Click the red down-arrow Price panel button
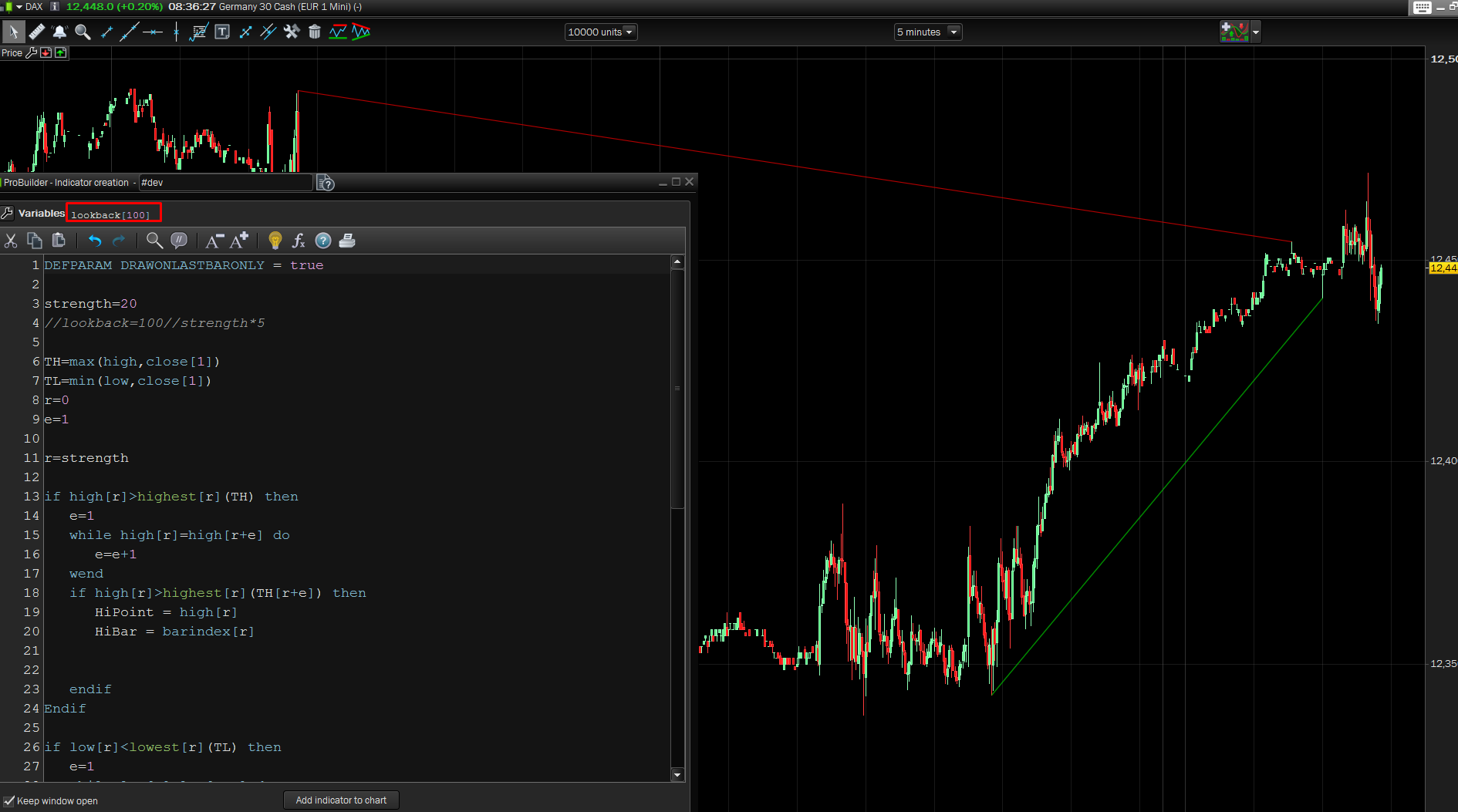This screenshot has width=1458, height=812. coord(46,52)
